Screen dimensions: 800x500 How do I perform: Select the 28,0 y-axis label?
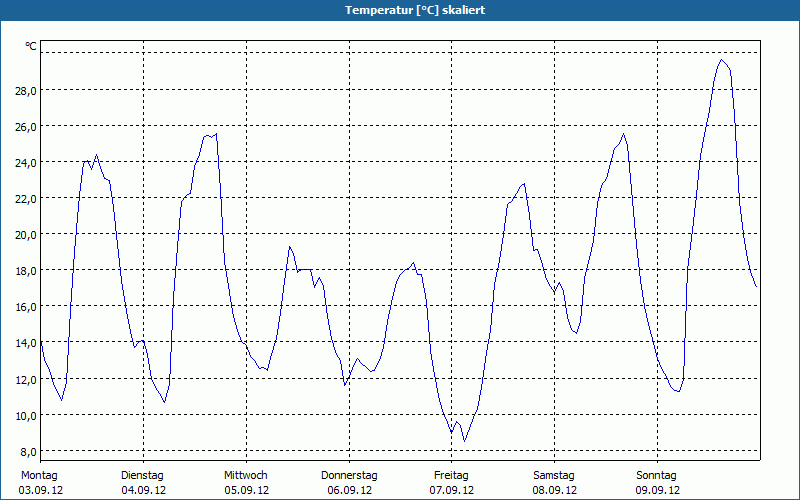(x=26, y=91)
